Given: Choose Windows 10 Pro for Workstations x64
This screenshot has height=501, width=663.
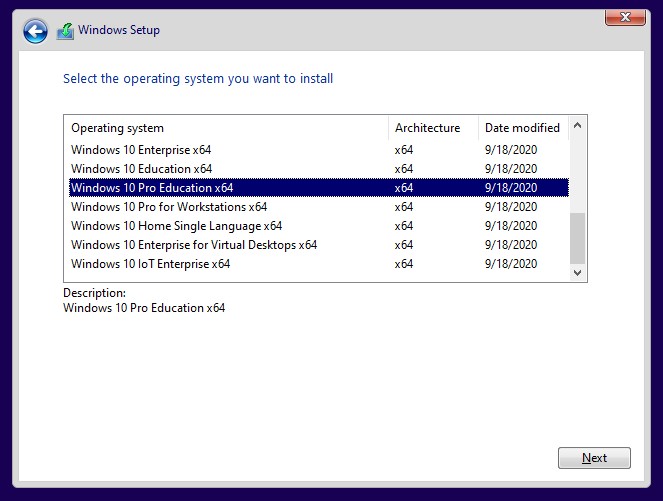Looking at the screenshot, I should pyautogui.click(x=319, y=207).
